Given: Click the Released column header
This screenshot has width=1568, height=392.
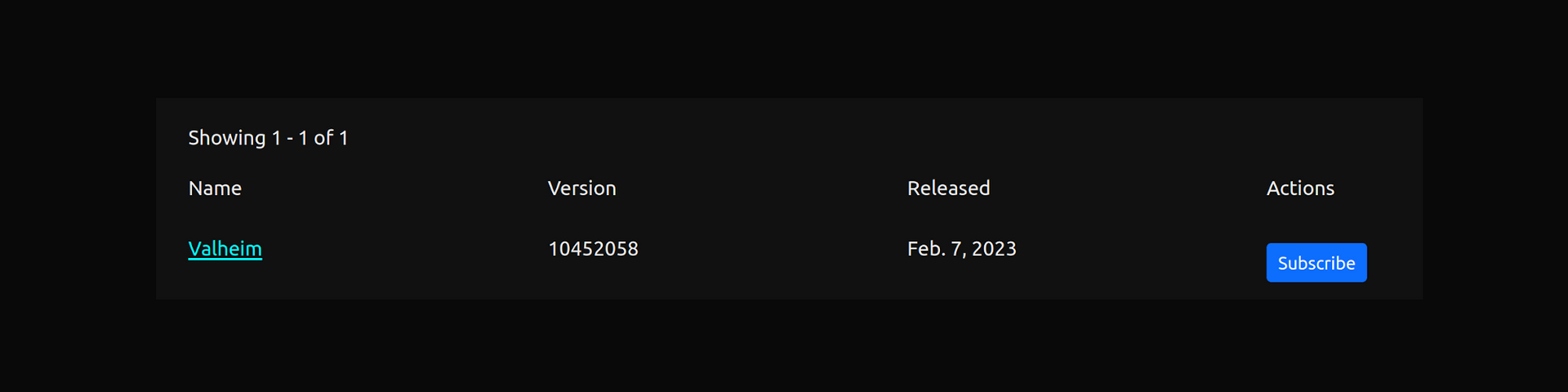Looking at the screenshot, I should [948, 188].
